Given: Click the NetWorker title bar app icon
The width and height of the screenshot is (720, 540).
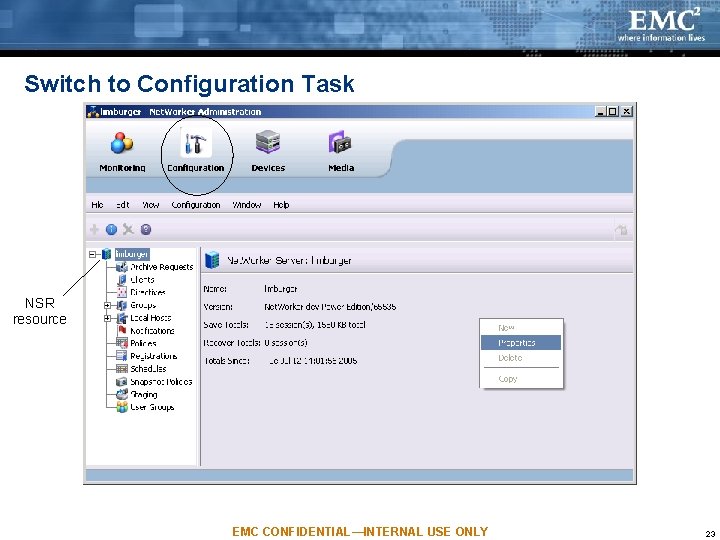Looking at the screenshot, I should click(93, 112).
